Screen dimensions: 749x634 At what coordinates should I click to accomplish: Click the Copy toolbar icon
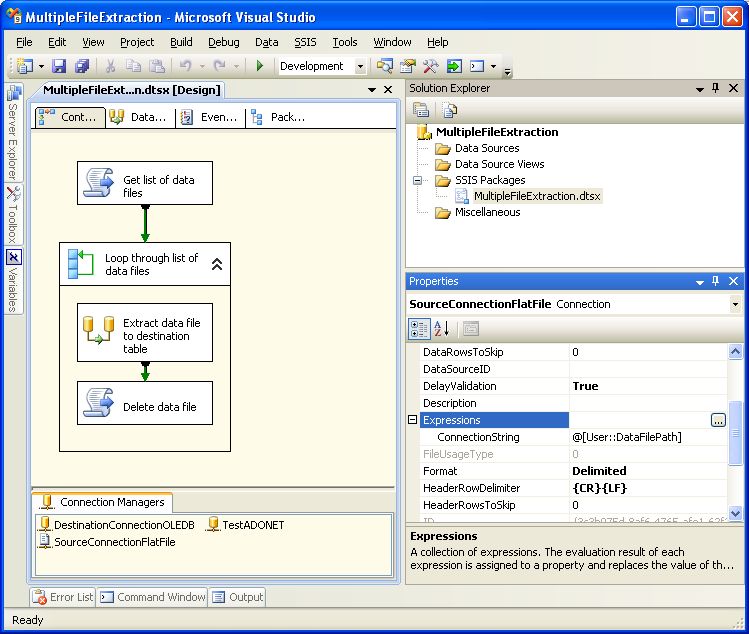133,66
